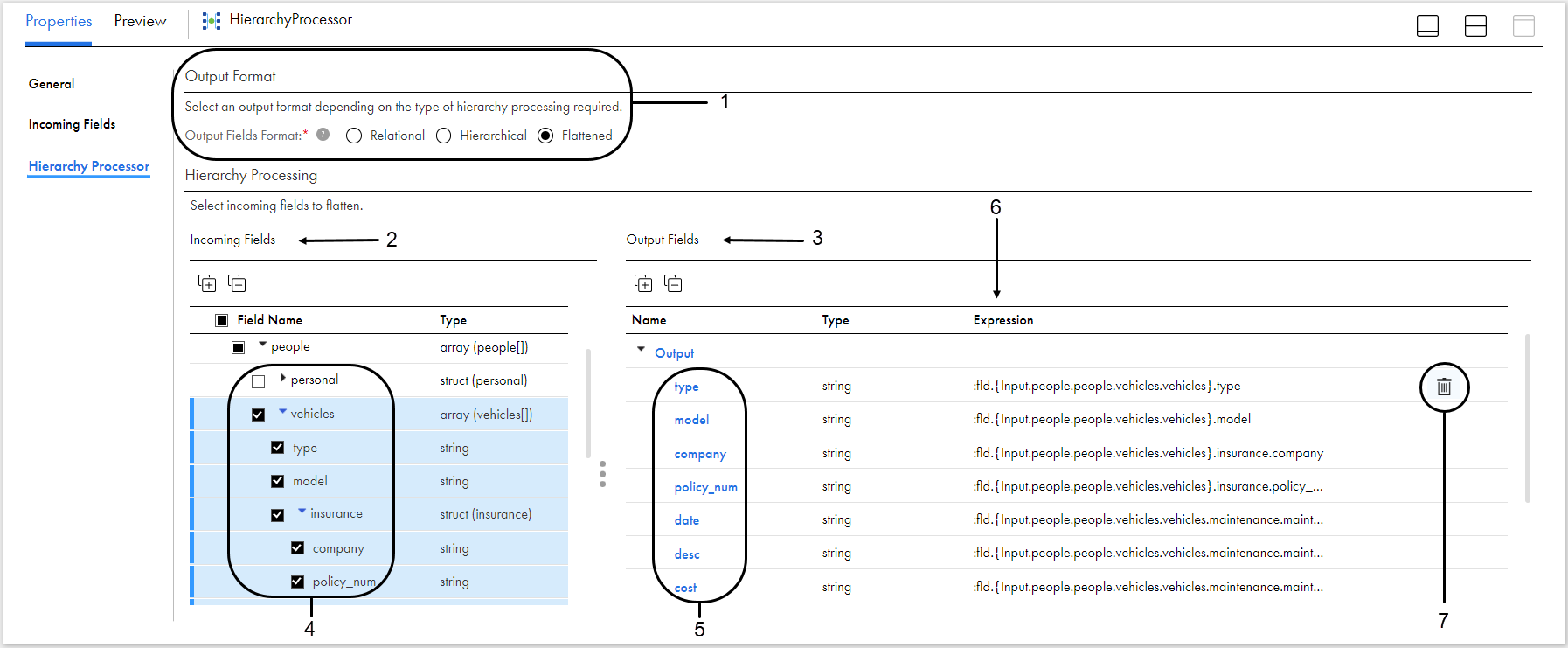Click the 'array (vehicles[])' type cell
Image resolution: width=1568 pixels, height=648 pixels.
[x=486, y=415]
